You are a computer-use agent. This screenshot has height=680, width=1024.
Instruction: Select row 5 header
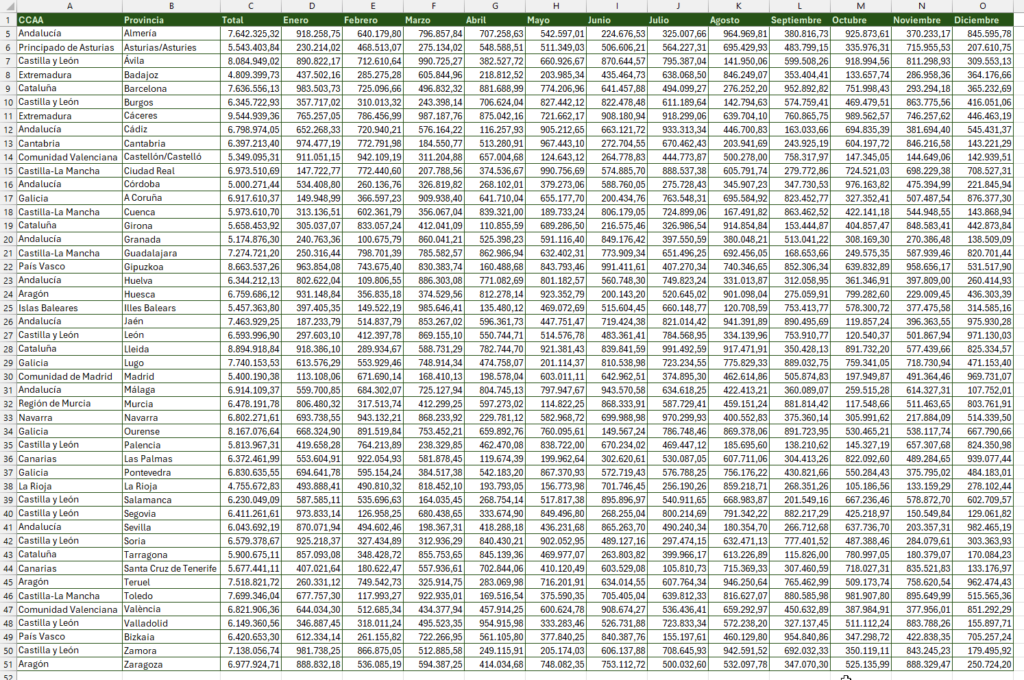point(8,33)
